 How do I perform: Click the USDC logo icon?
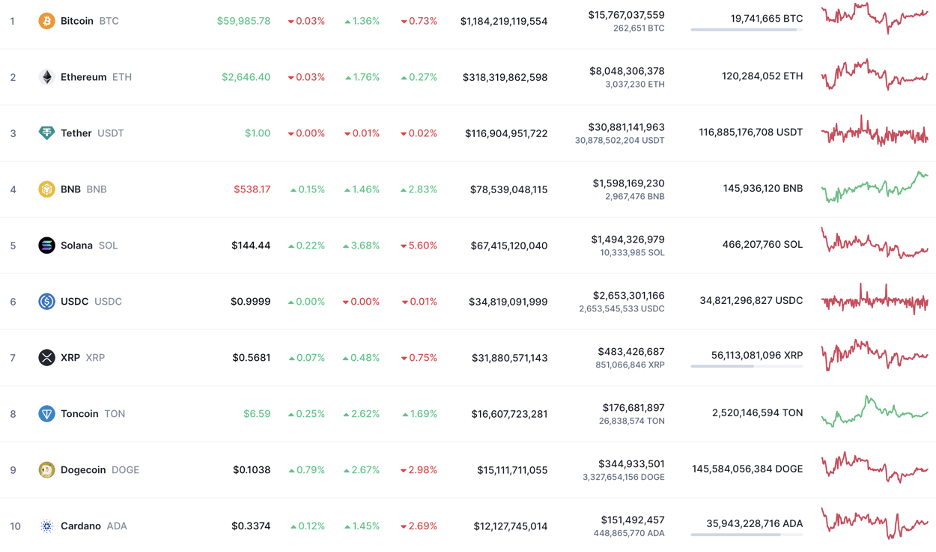coord(46,301)
